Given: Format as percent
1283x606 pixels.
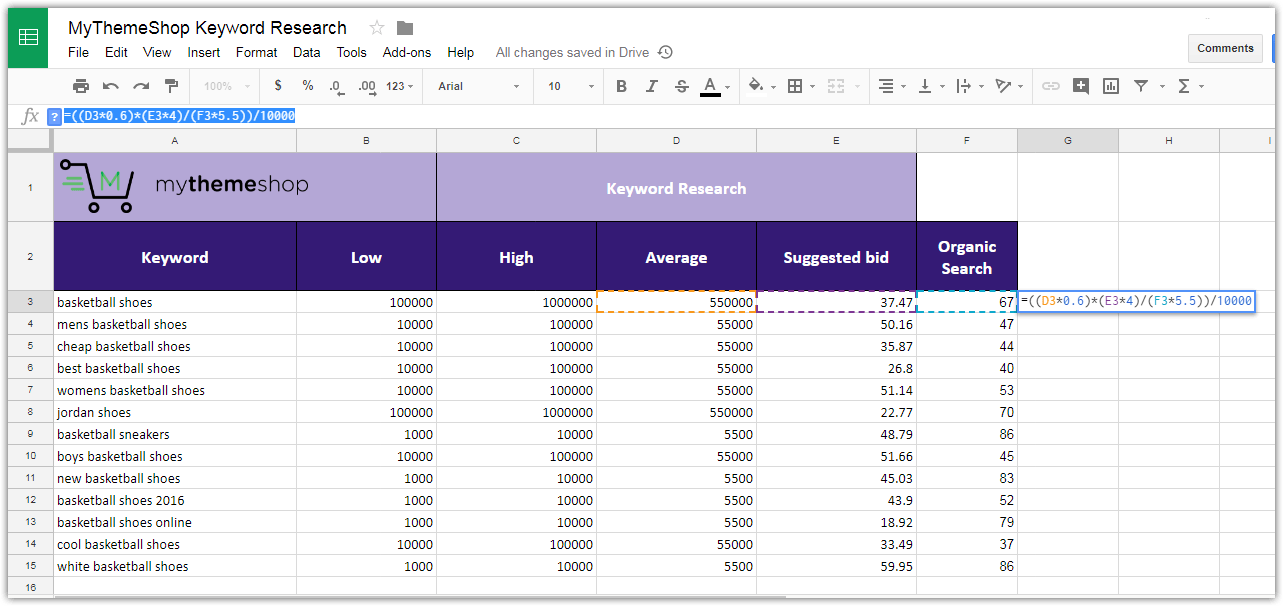Looking at the screenshot, I should pos(308,86).
